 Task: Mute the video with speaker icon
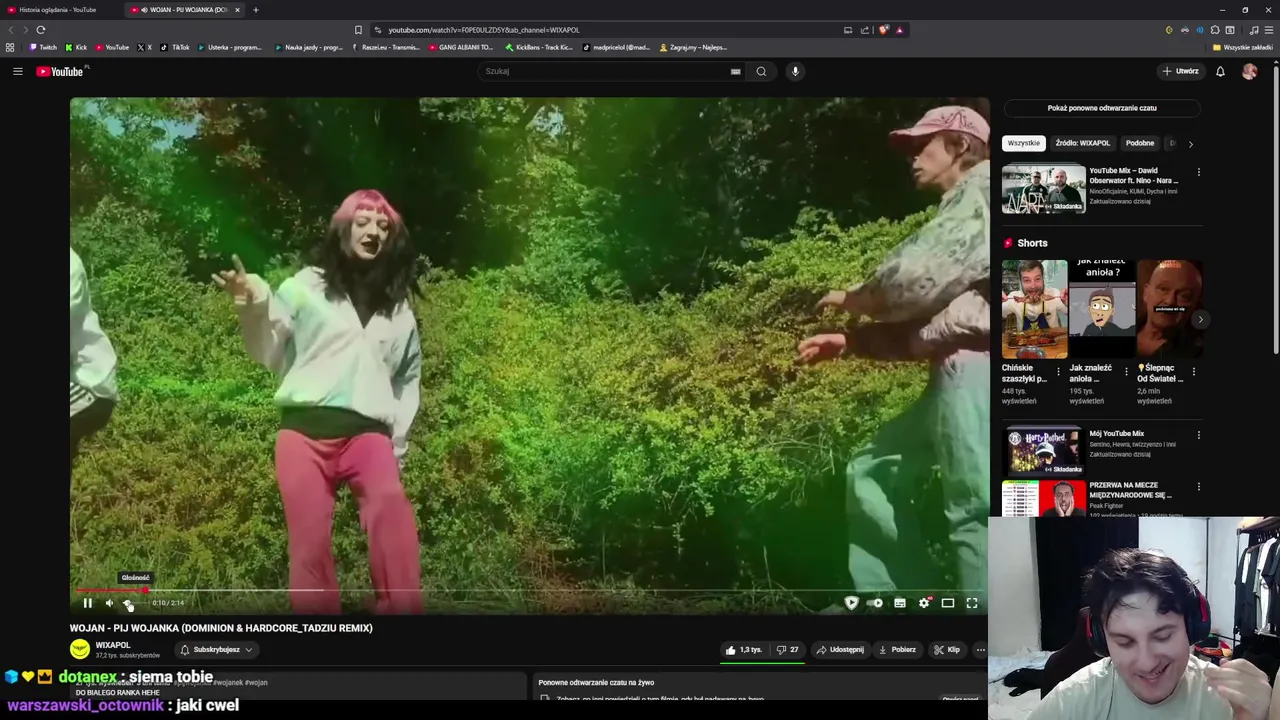(110, 603)
